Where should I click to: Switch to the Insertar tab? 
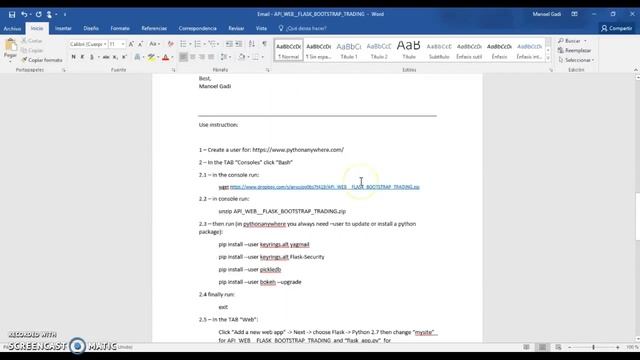point(63,29)
